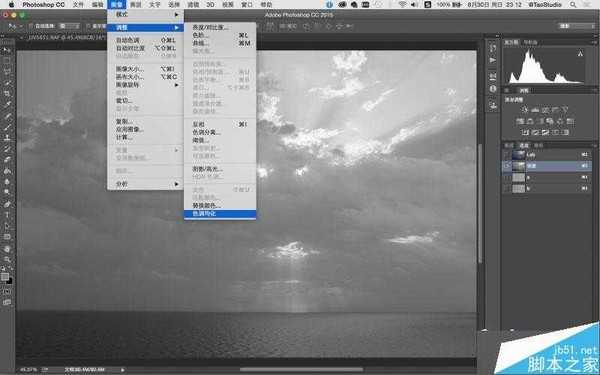Select the Move tool
This screenshot has width=600, height=375.
[7, 50]
